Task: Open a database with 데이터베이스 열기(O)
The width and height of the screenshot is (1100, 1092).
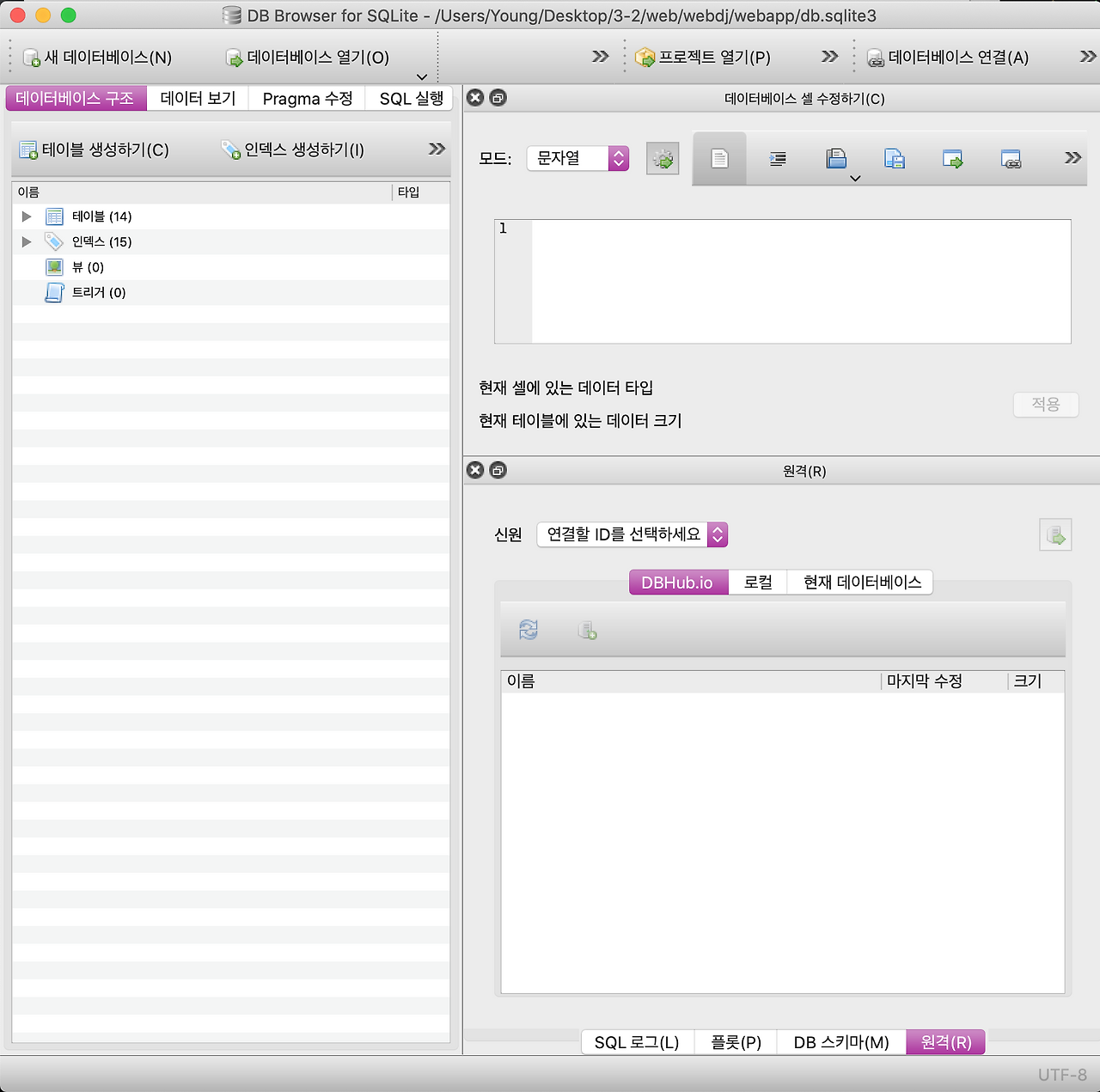Action: tap(307, 58)
